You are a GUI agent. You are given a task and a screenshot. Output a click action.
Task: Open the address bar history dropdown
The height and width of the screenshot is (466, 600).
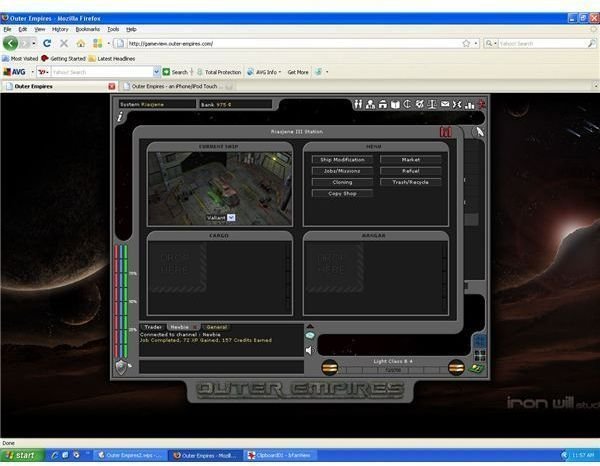(x=476, y=44)
